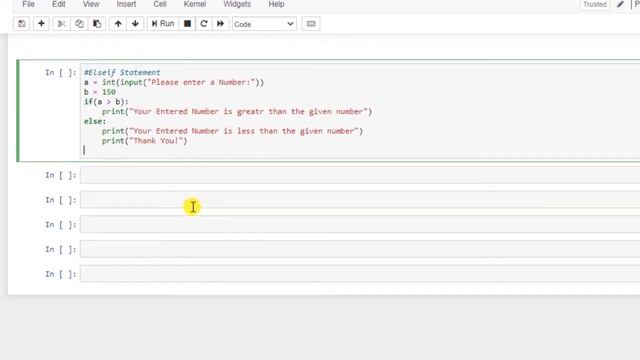Open the Cell menu
The width and height of the screenshot is (640, 360).
160,4
